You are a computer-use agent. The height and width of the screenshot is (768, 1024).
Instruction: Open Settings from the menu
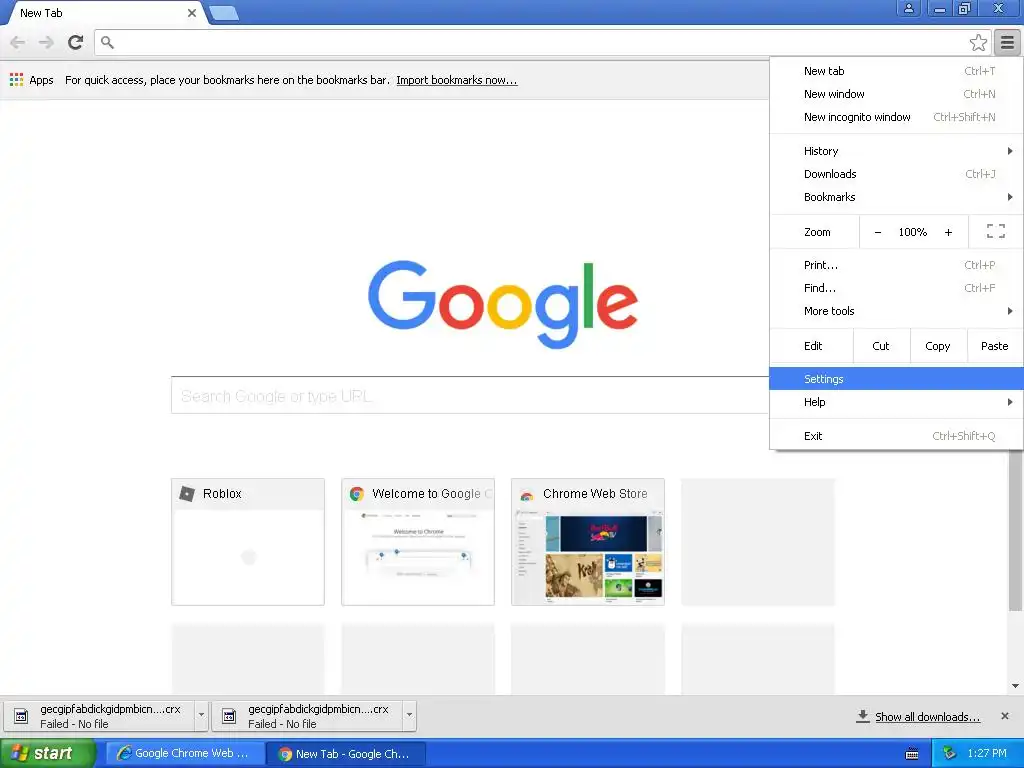[896, 379]
